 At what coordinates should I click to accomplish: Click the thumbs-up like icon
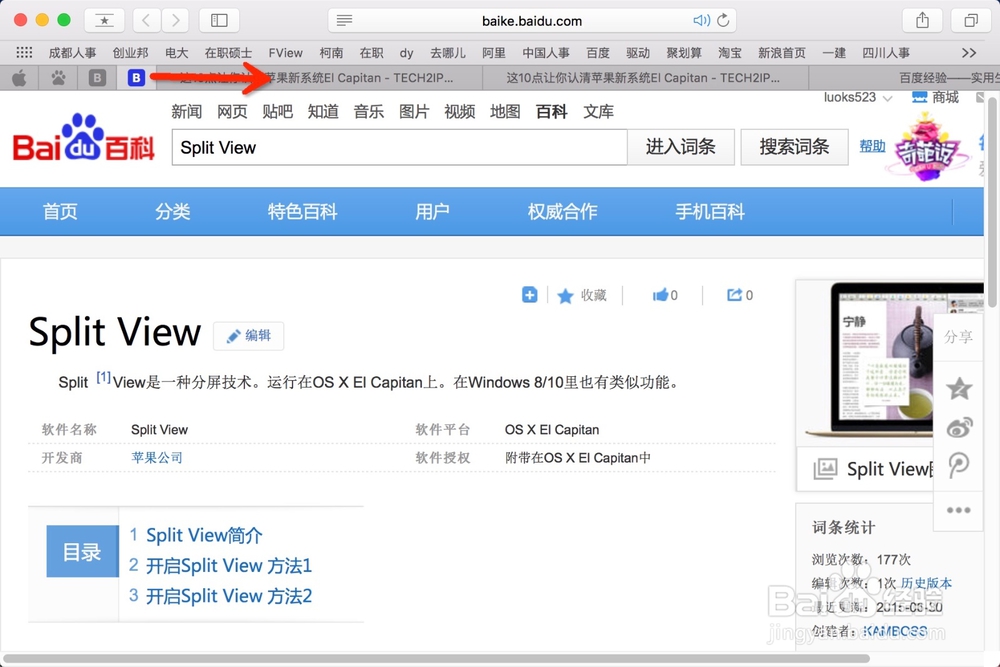coord(661,295)
